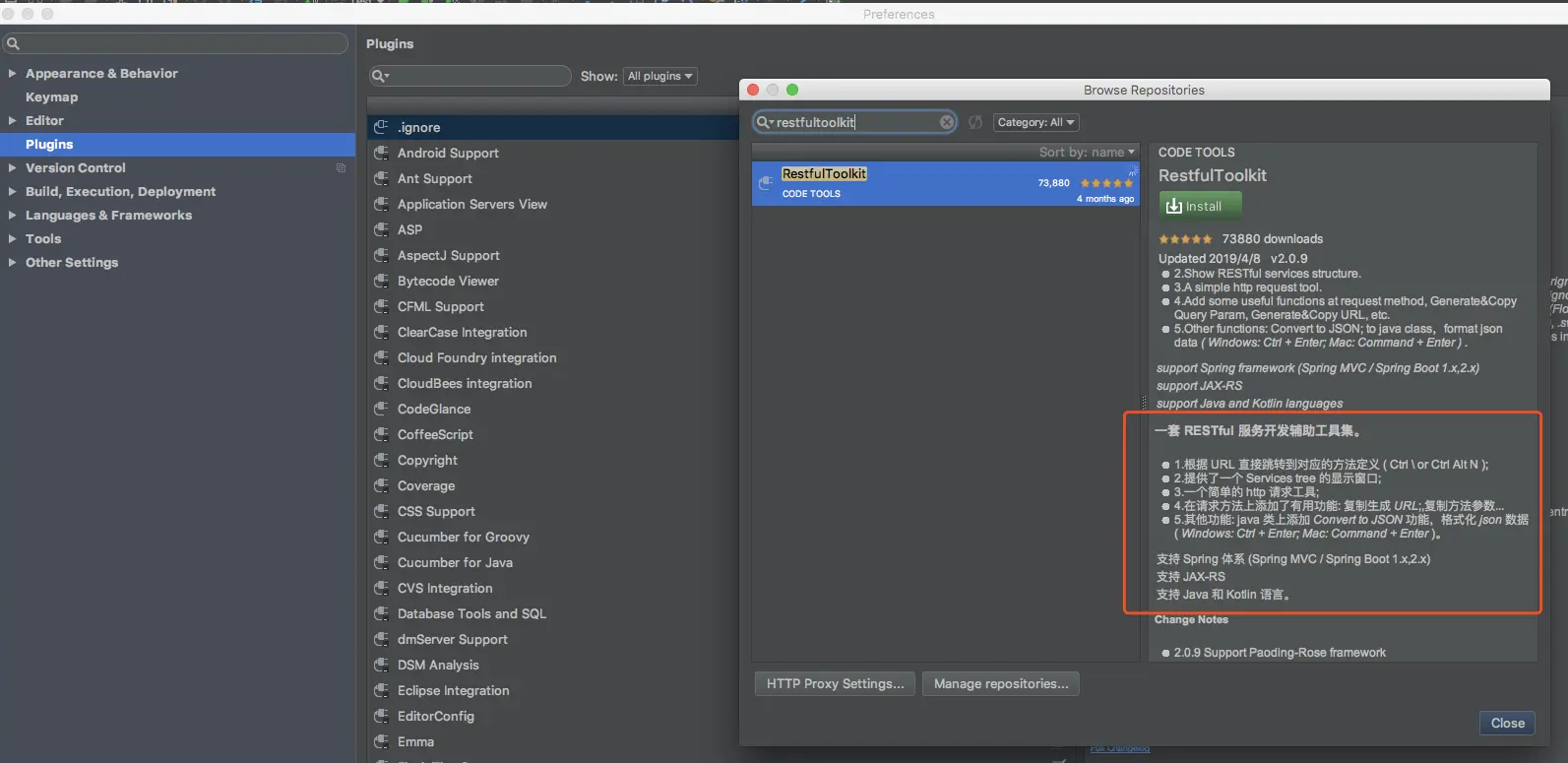This screenshot has width=1568, height=763.
Task: Select the dmServer Support plugin row
Action: click(554, 639)
